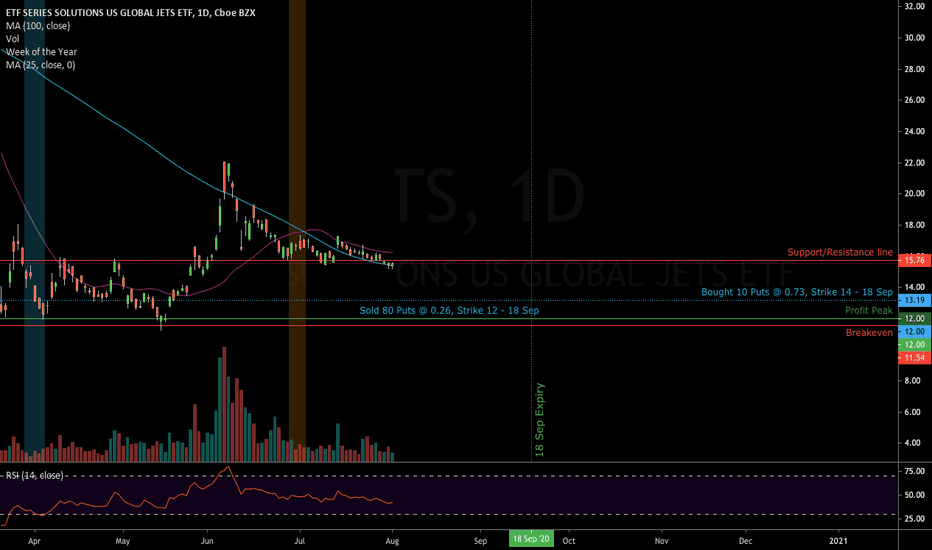Click the Jun label on time axis

[x=207, y=541]
